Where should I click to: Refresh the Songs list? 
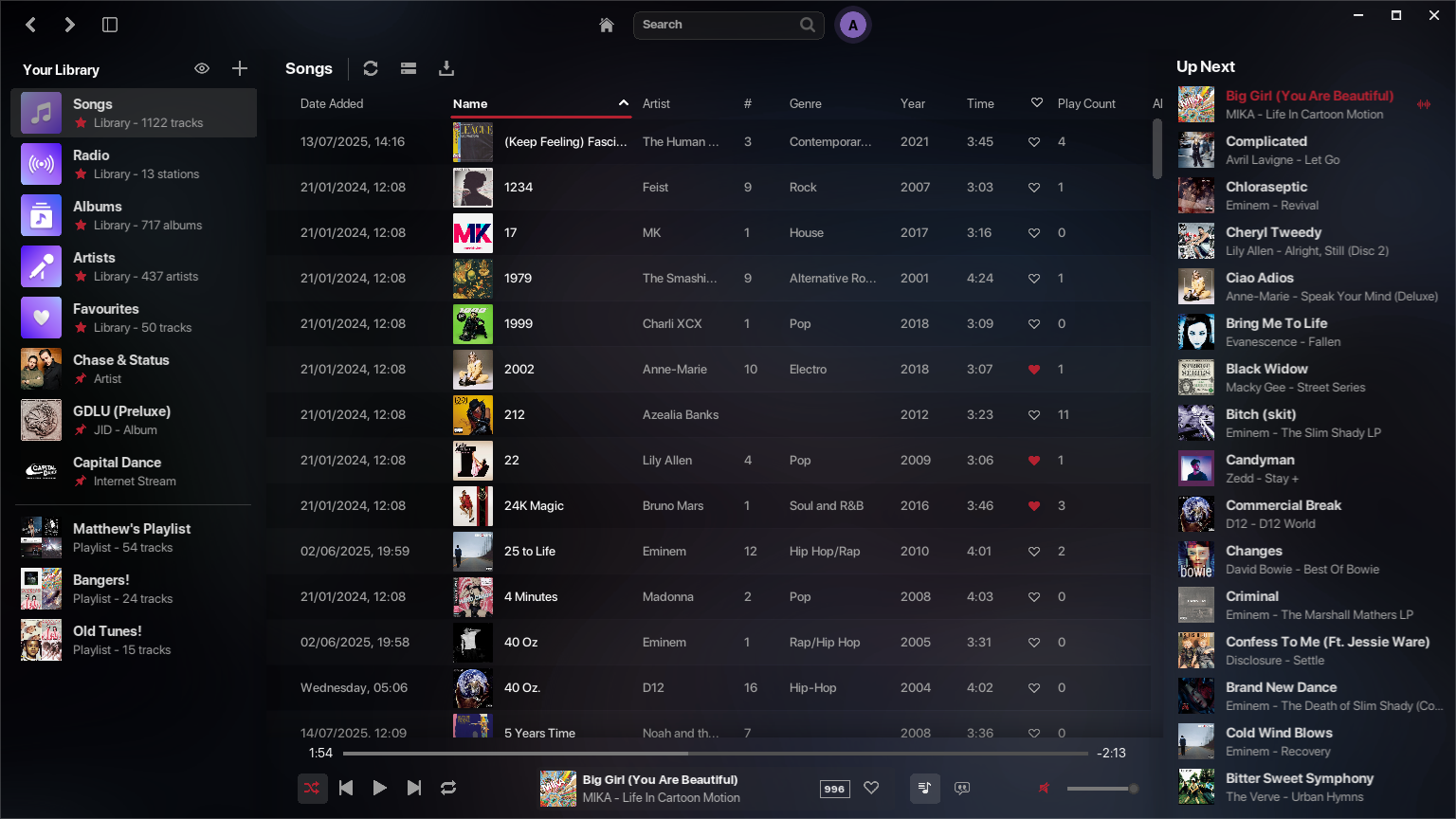click(x=371, y=68)
